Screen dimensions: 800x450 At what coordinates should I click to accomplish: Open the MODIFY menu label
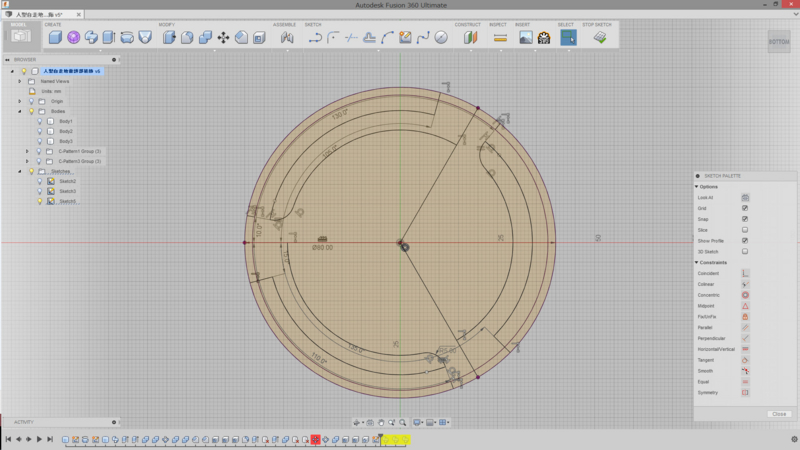(x=167, y=24)
